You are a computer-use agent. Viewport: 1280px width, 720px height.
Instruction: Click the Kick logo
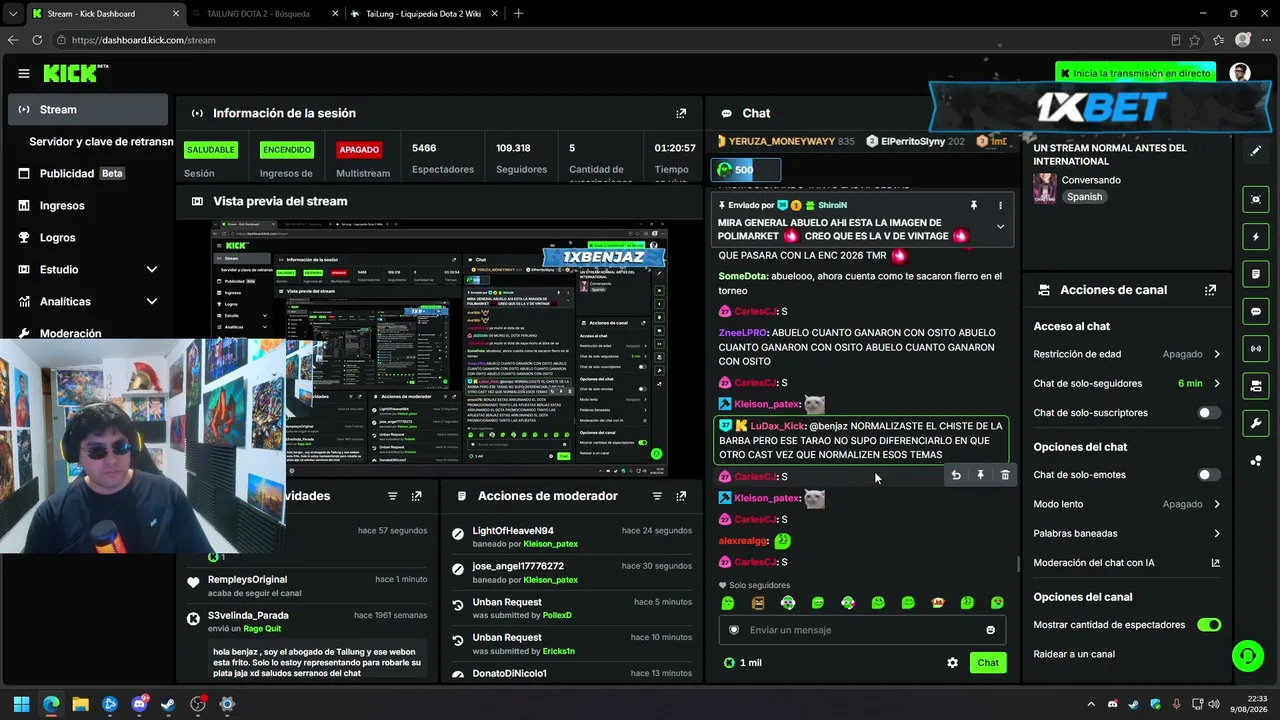coord(75,73)
